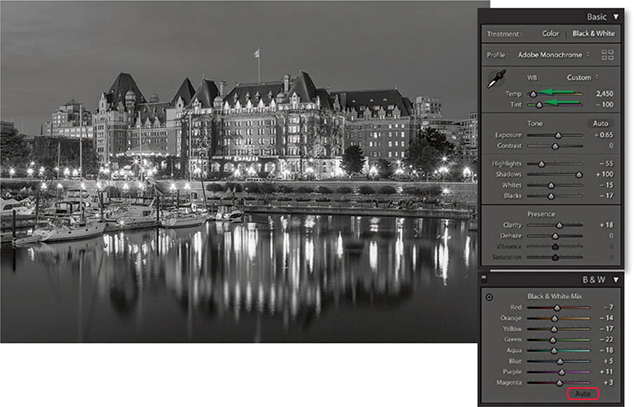Toggle the B&W panel on/off switch
The image size is (634, 407).
(x=484, y=278)
